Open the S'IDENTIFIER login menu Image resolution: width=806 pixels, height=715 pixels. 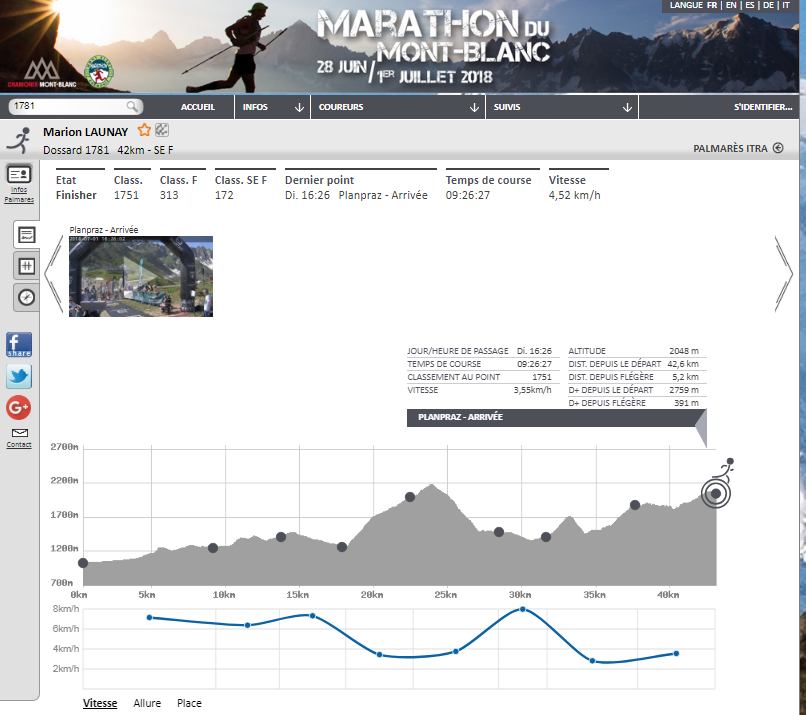click(x=763, y=107)
